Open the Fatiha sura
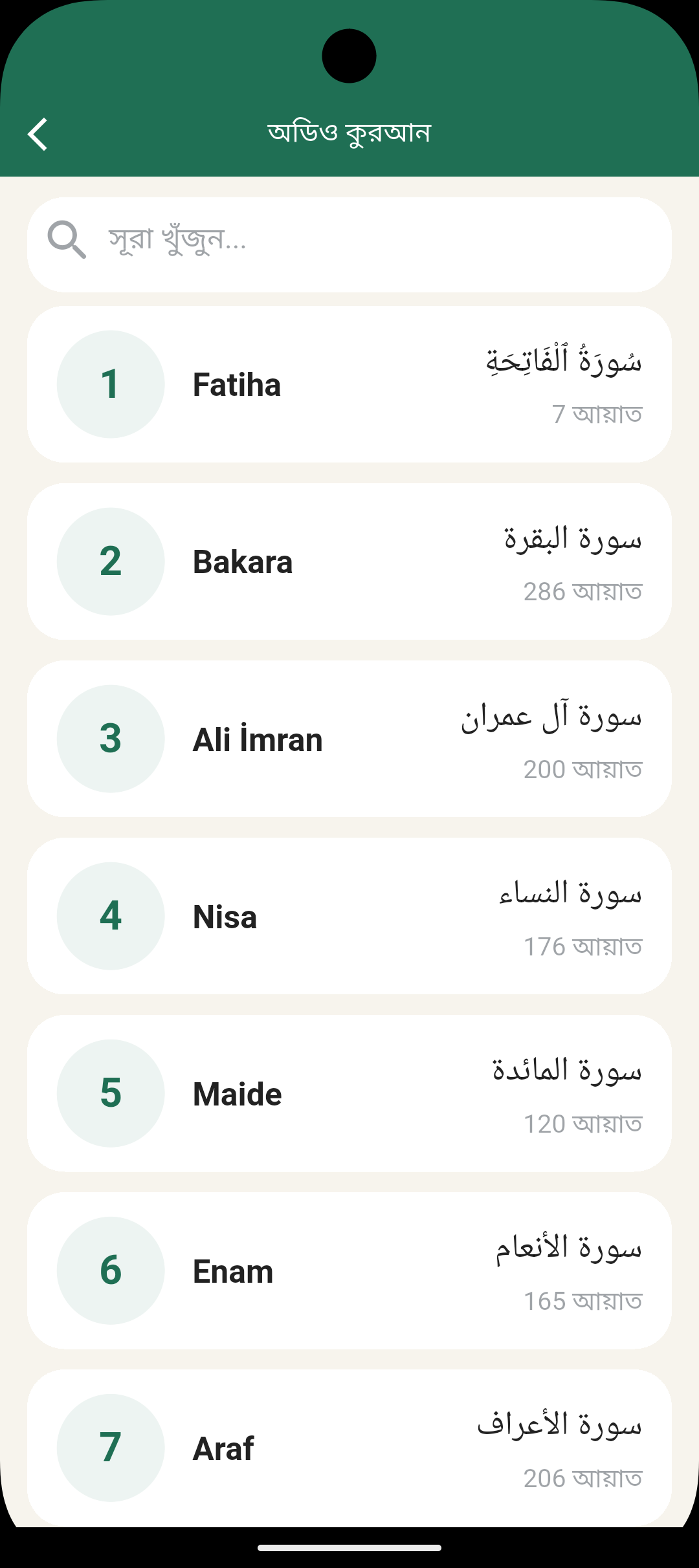 tap(349, 384)
